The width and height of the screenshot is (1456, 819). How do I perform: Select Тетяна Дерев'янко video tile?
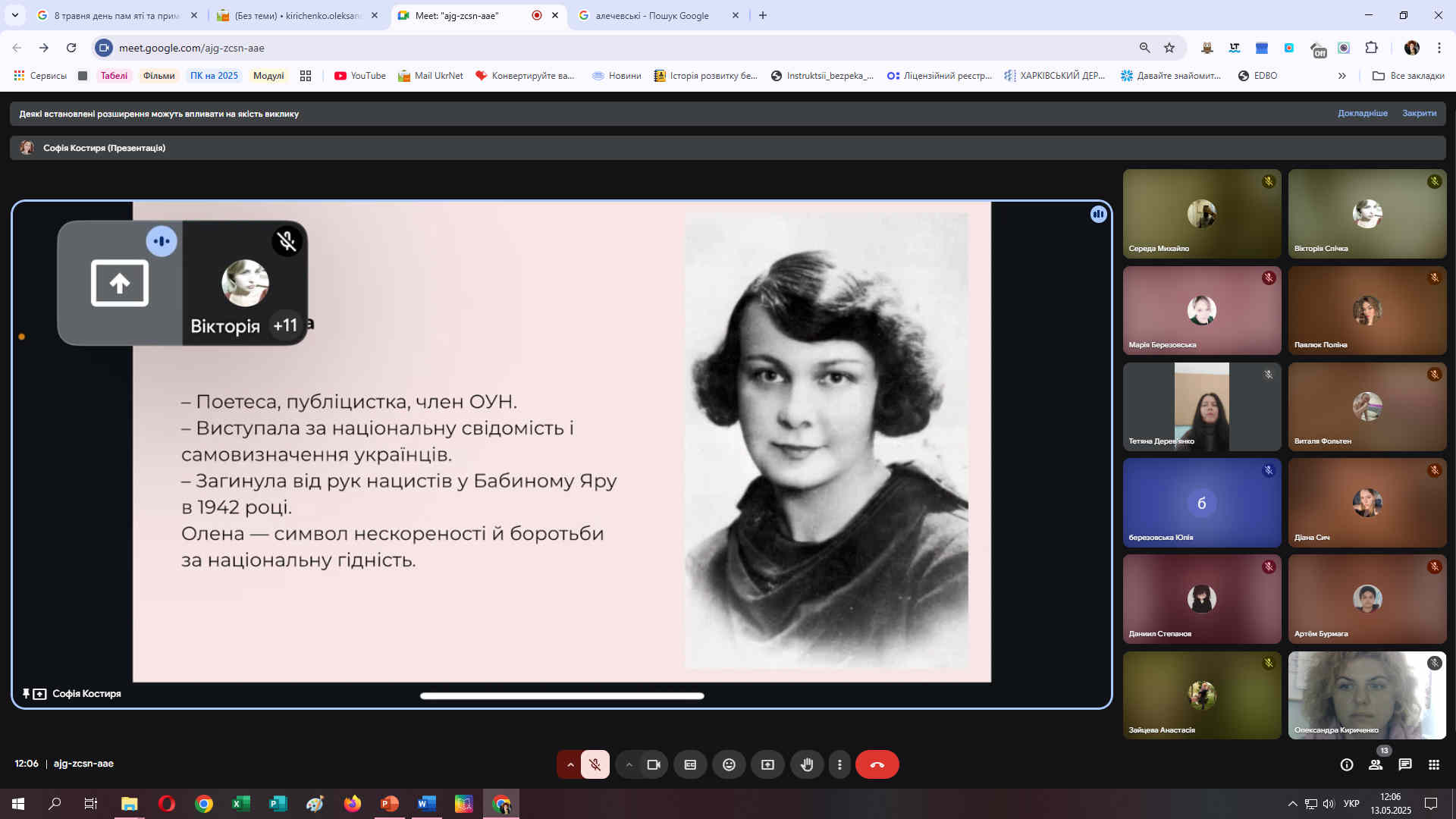click(x=1201, y=406)
